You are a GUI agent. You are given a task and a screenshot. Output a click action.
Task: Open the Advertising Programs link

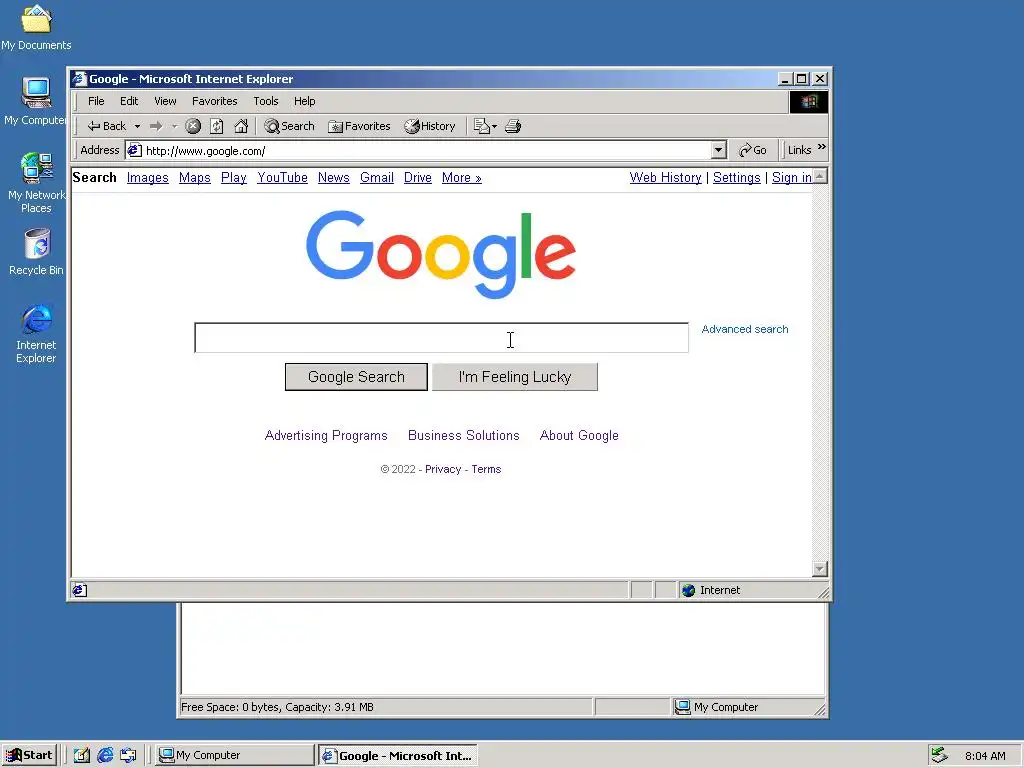point(326,436)
